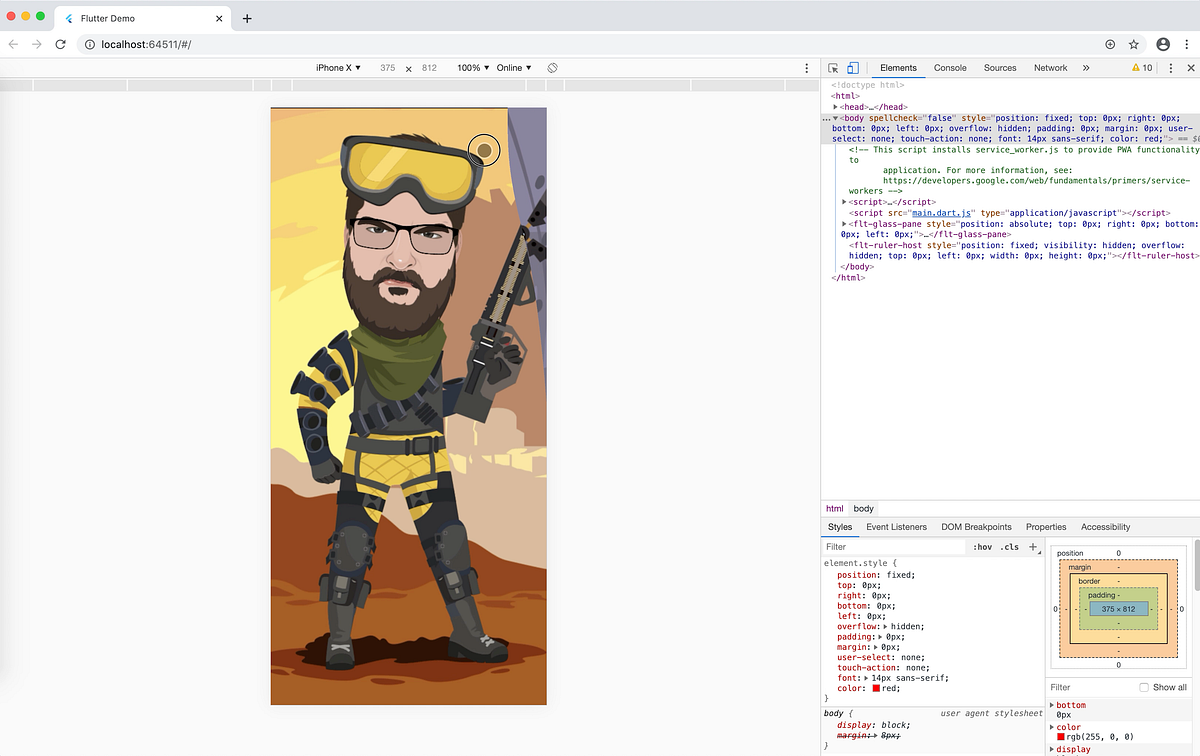Click the position: fixed style declaration
This screenshot has height=756, width=1200.
point(876,575)
